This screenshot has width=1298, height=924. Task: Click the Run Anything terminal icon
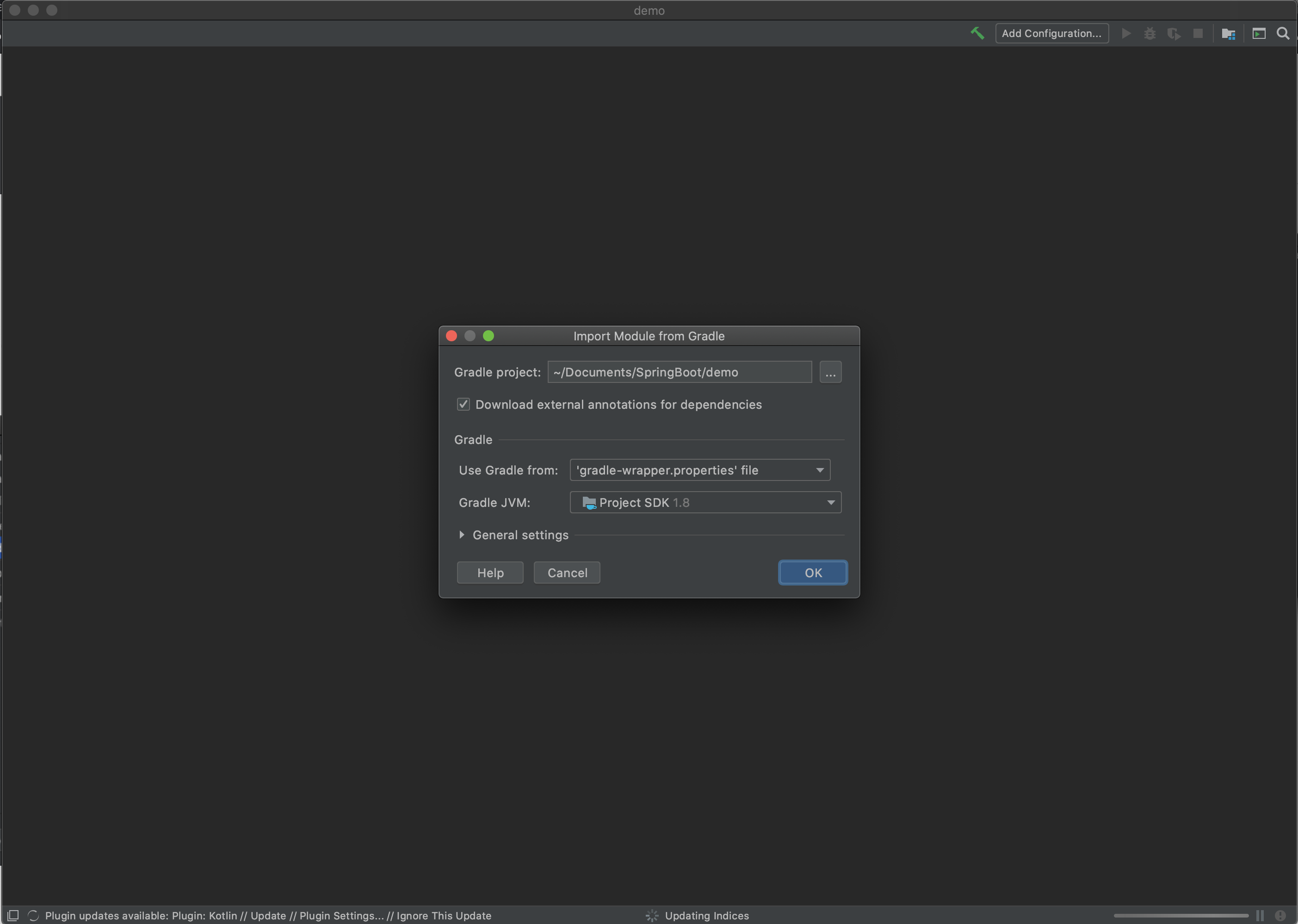[x=1259, y=34]
